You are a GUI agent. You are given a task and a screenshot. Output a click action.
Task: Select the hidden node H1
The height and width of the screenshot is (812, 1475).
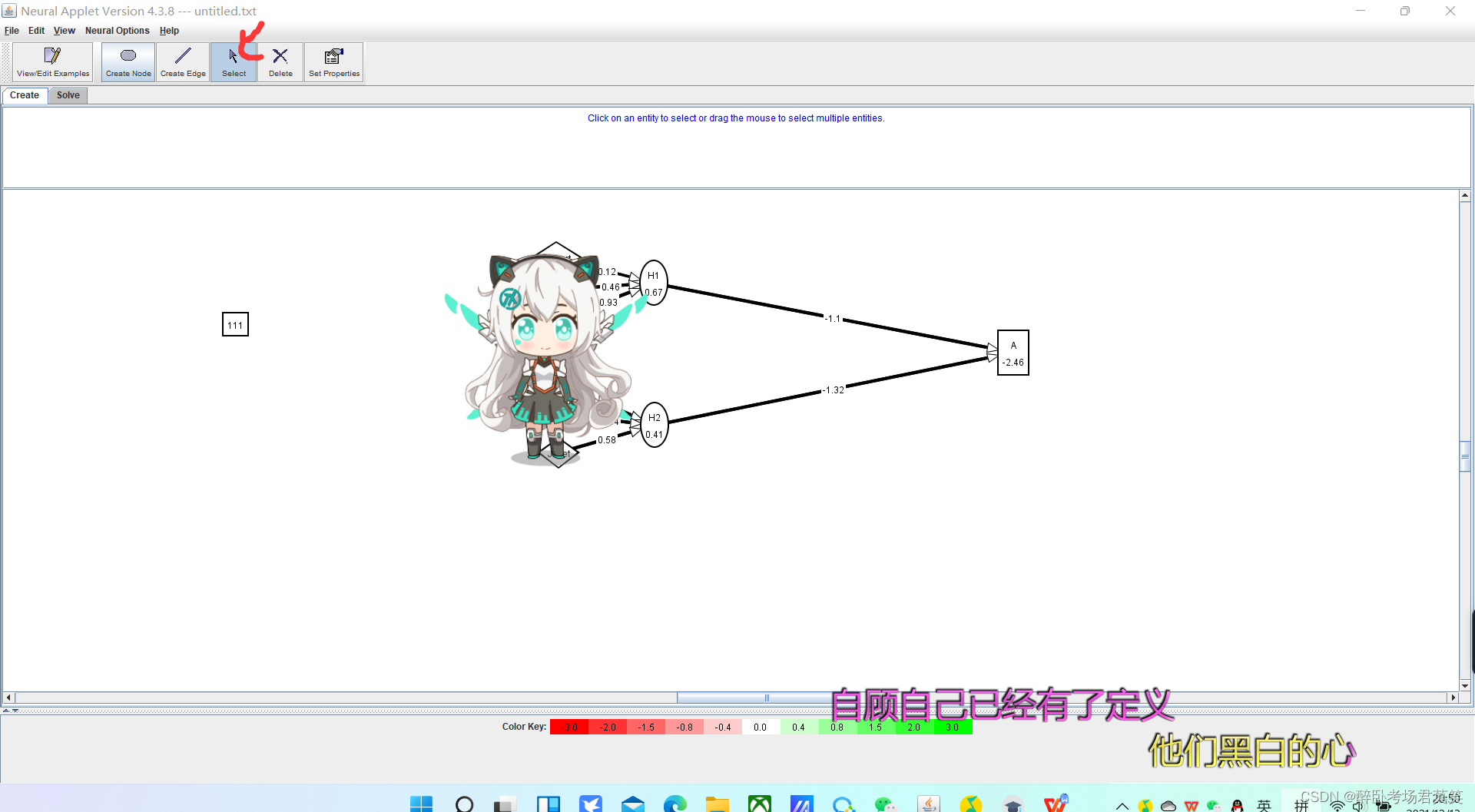click(x=654, y=283)
